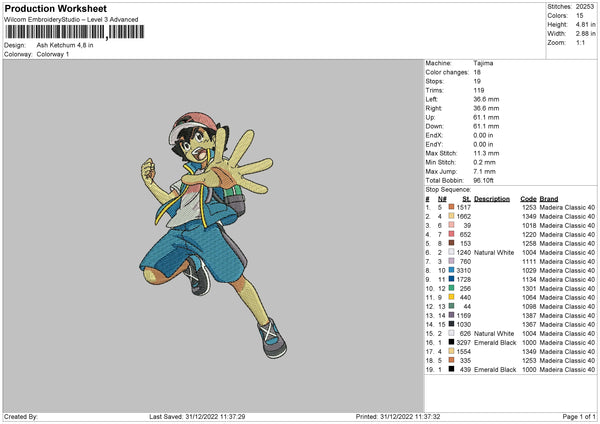
Task: Select thread code 1301 in the Code column
Action: coord(529,288)
